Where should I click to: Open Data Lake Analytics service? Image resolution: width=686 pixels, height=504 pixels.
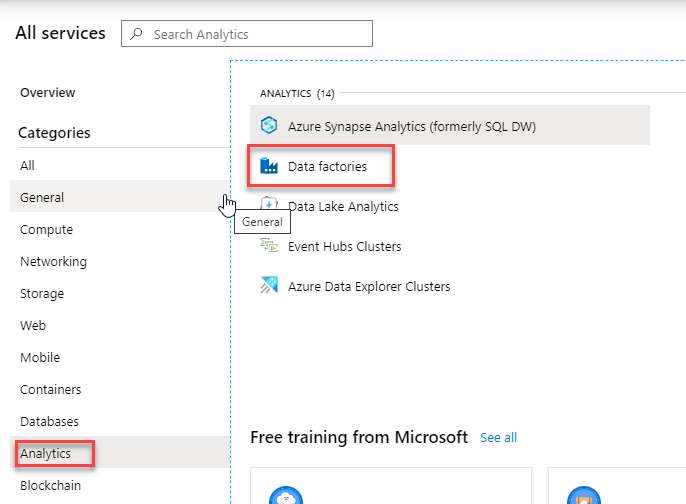click(x=343, y=206)
